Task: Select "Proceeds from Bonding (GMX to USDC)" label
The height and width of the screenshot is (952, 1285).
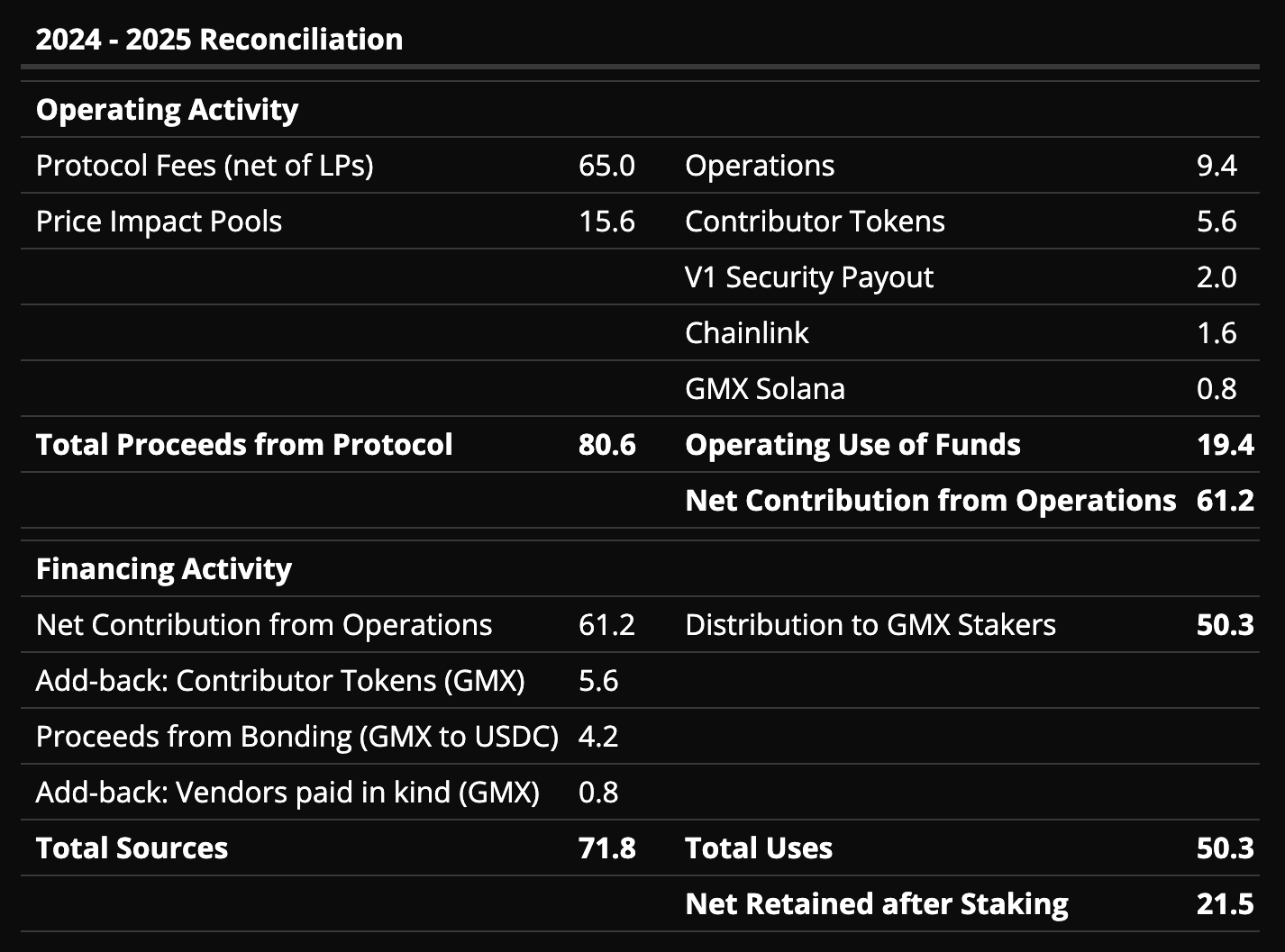Action: tap(296, 737)
